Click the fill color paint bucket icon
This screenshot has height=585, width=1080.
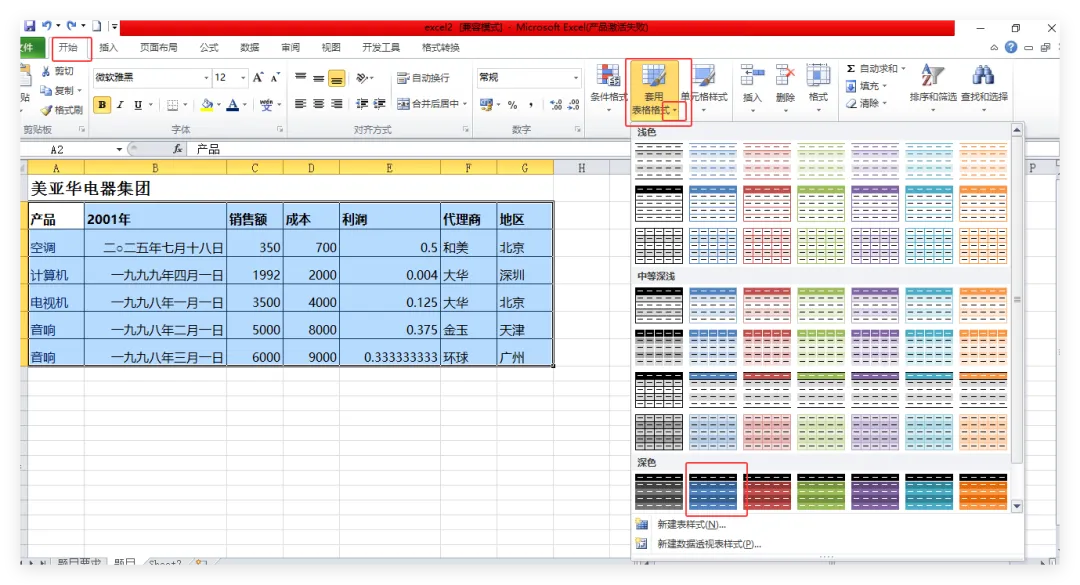(x=206, y=105)
